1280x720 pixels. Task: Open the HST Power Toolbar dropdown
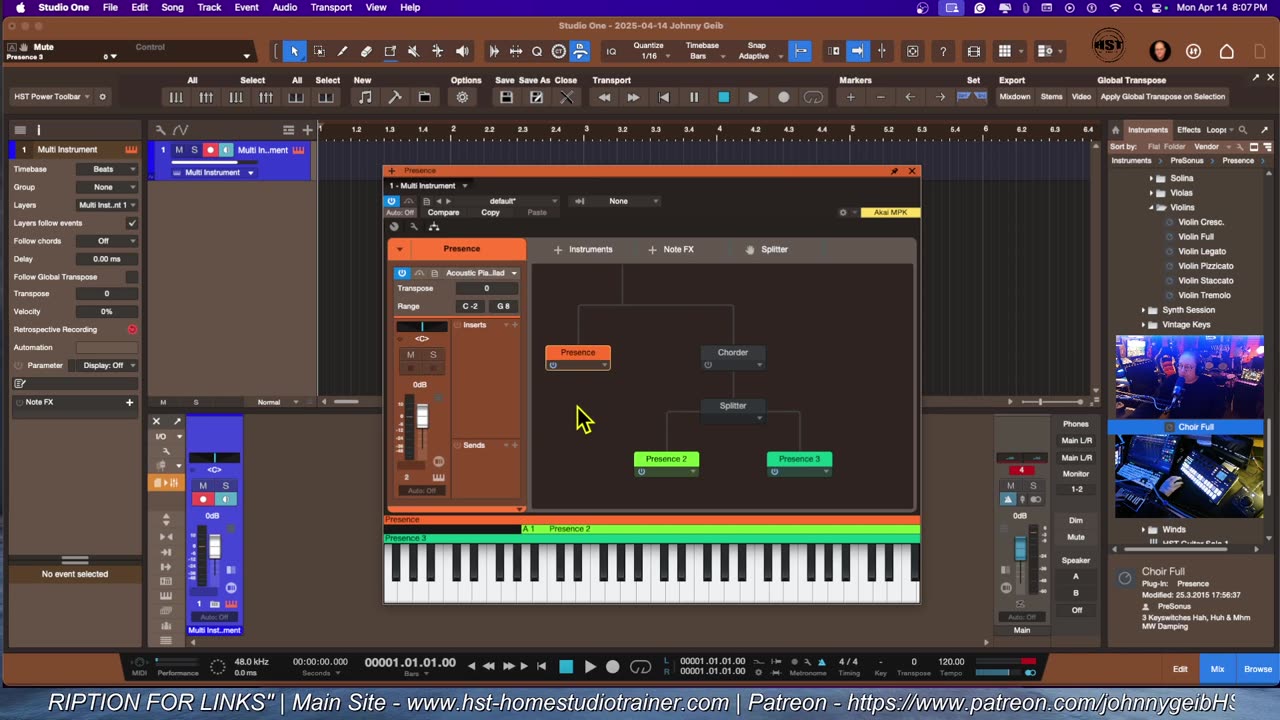click(52, 97)
